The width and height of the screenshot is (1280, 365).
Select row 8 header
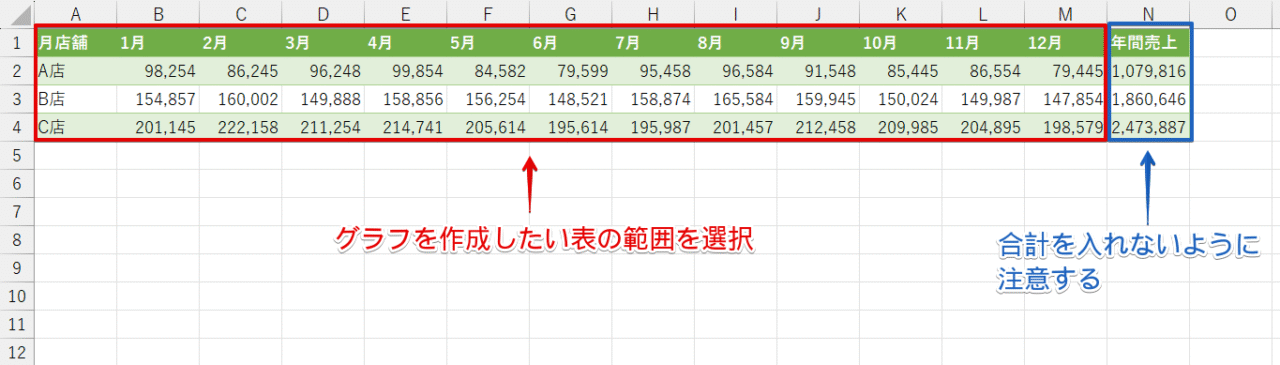17,239
